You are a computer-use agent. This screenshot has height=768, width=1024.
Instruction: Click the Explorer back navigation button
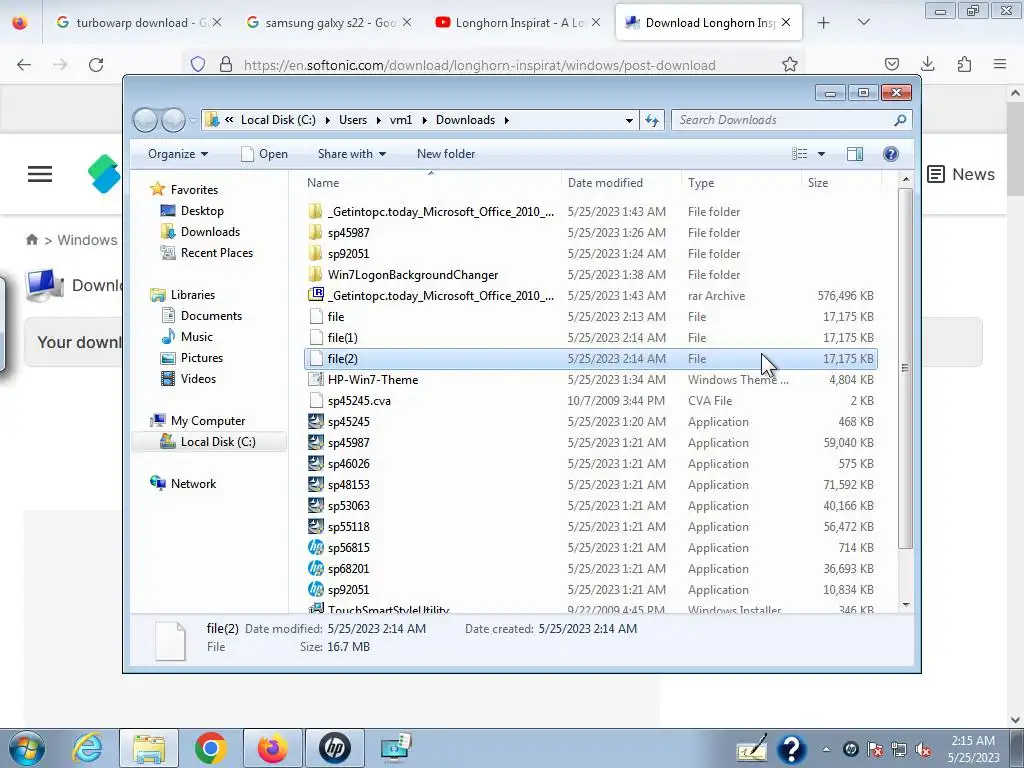coord(145,120)
